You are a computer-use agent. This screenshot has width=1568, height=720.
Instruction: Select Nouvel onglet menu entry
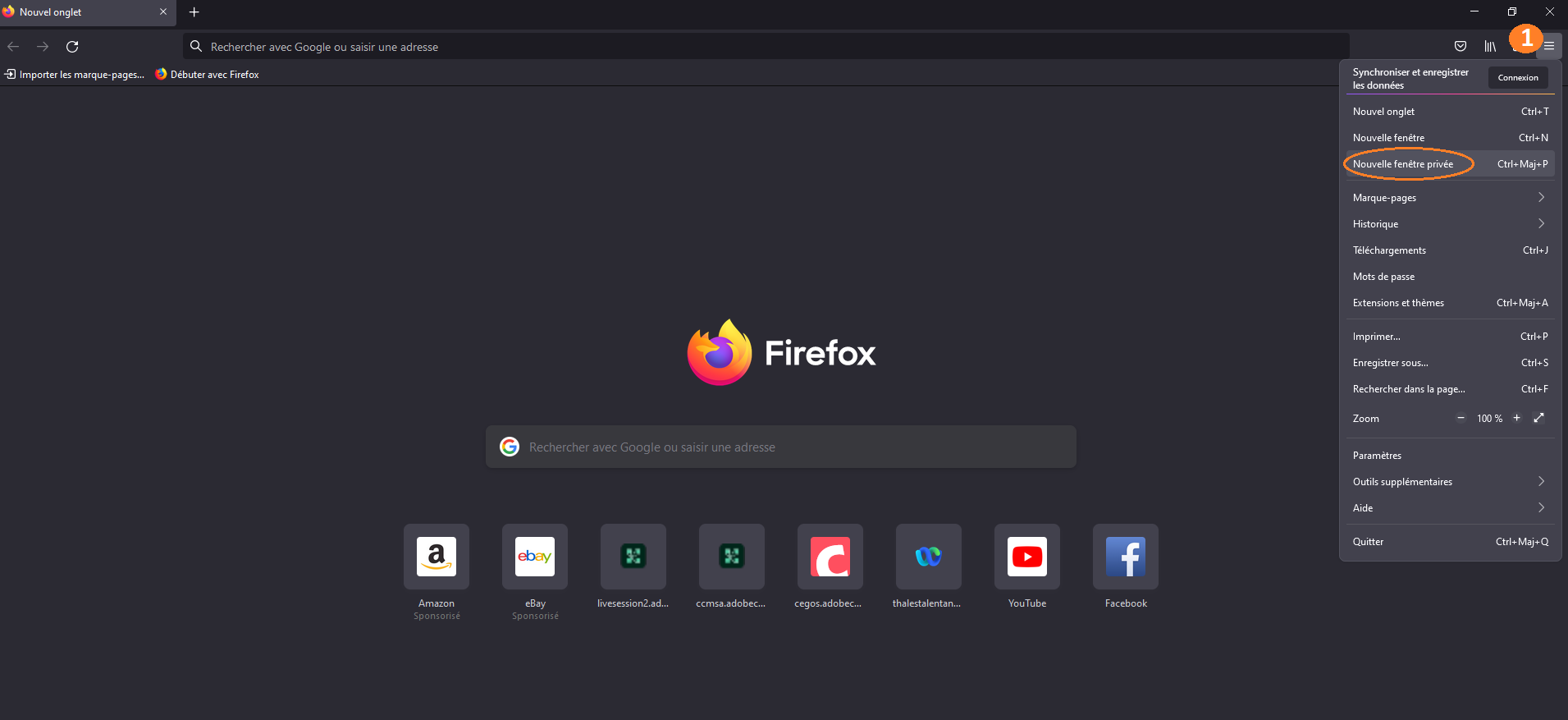tap(1450, 112)
